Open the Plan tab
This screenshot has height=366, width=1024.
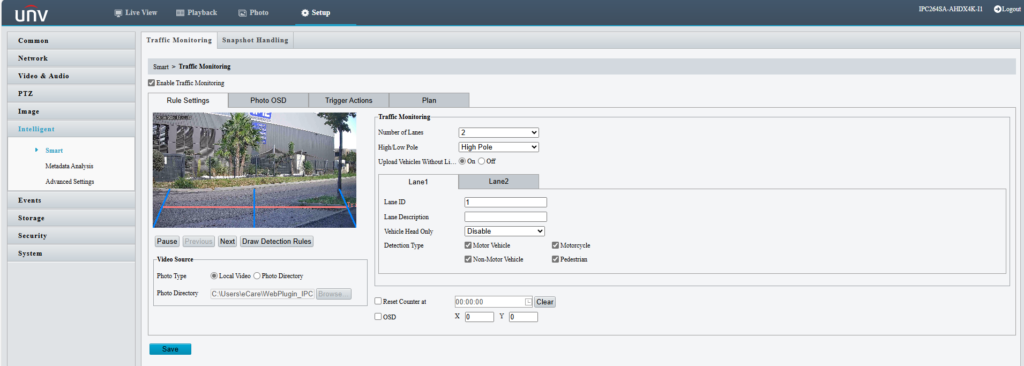point(429,101)
